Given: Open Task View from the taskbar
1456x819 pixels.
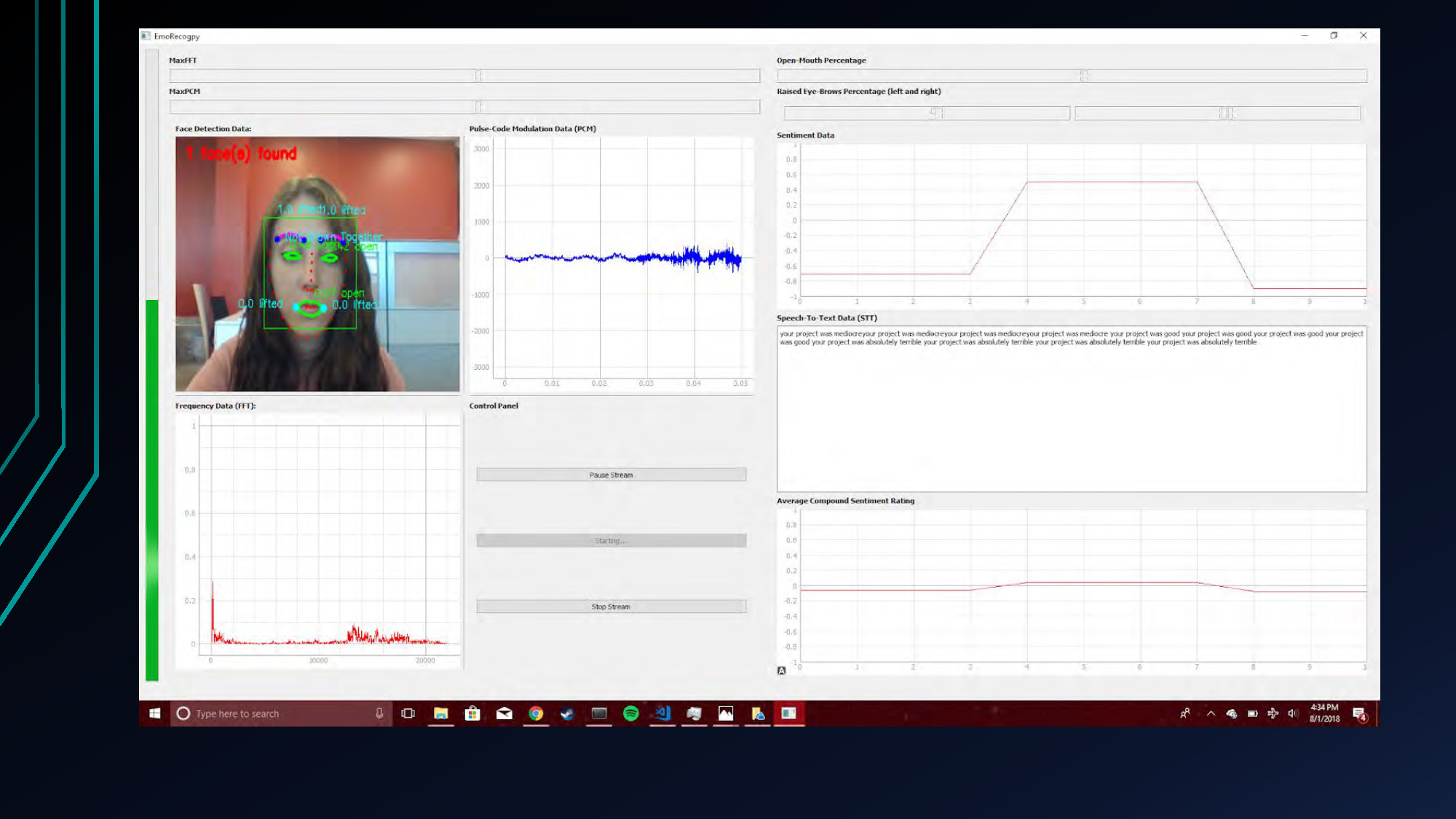Looking at the screenshot, I should [408, 713].
